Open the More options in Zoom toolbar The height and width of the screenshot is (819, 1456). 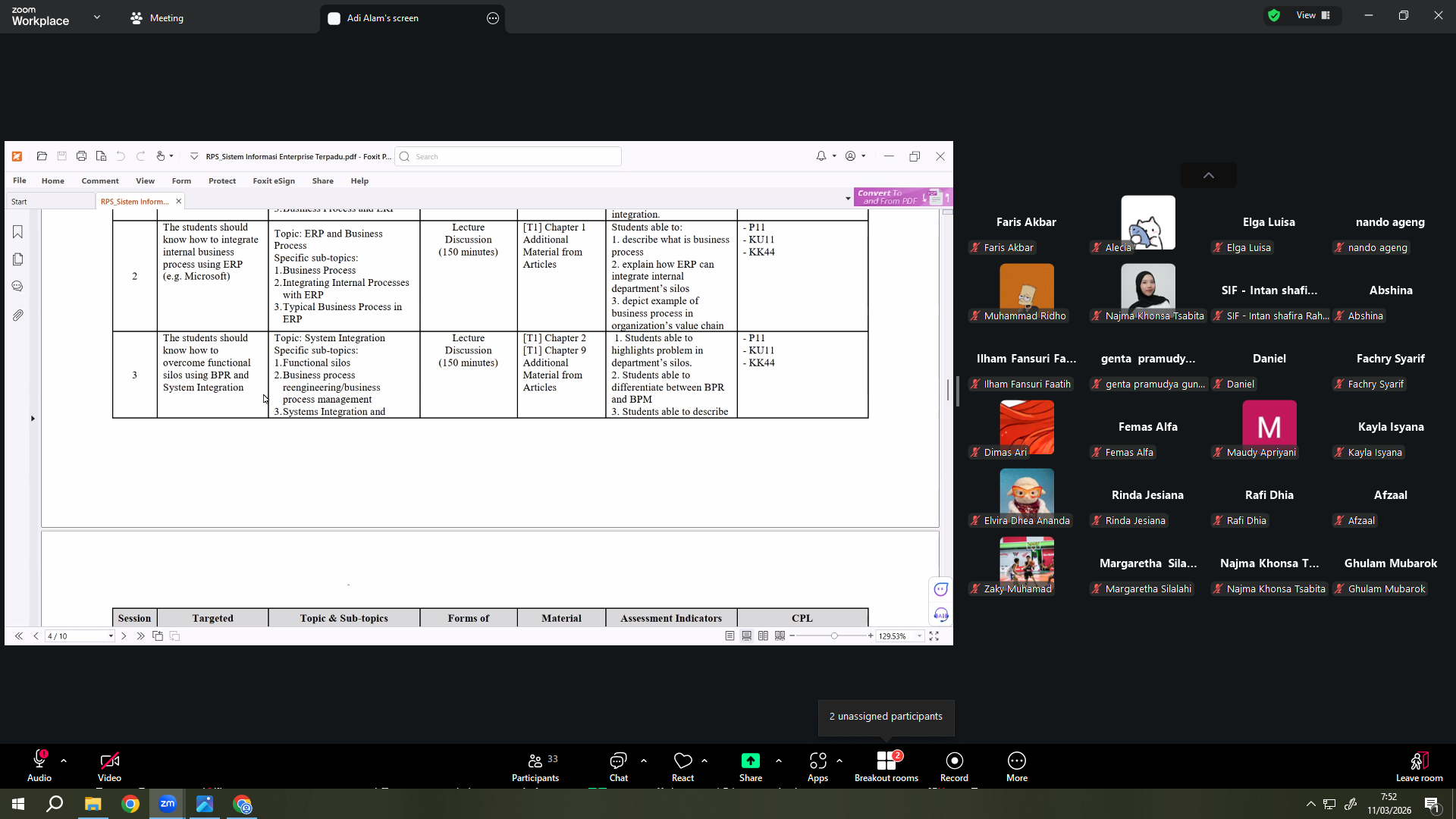point(1017,767)
